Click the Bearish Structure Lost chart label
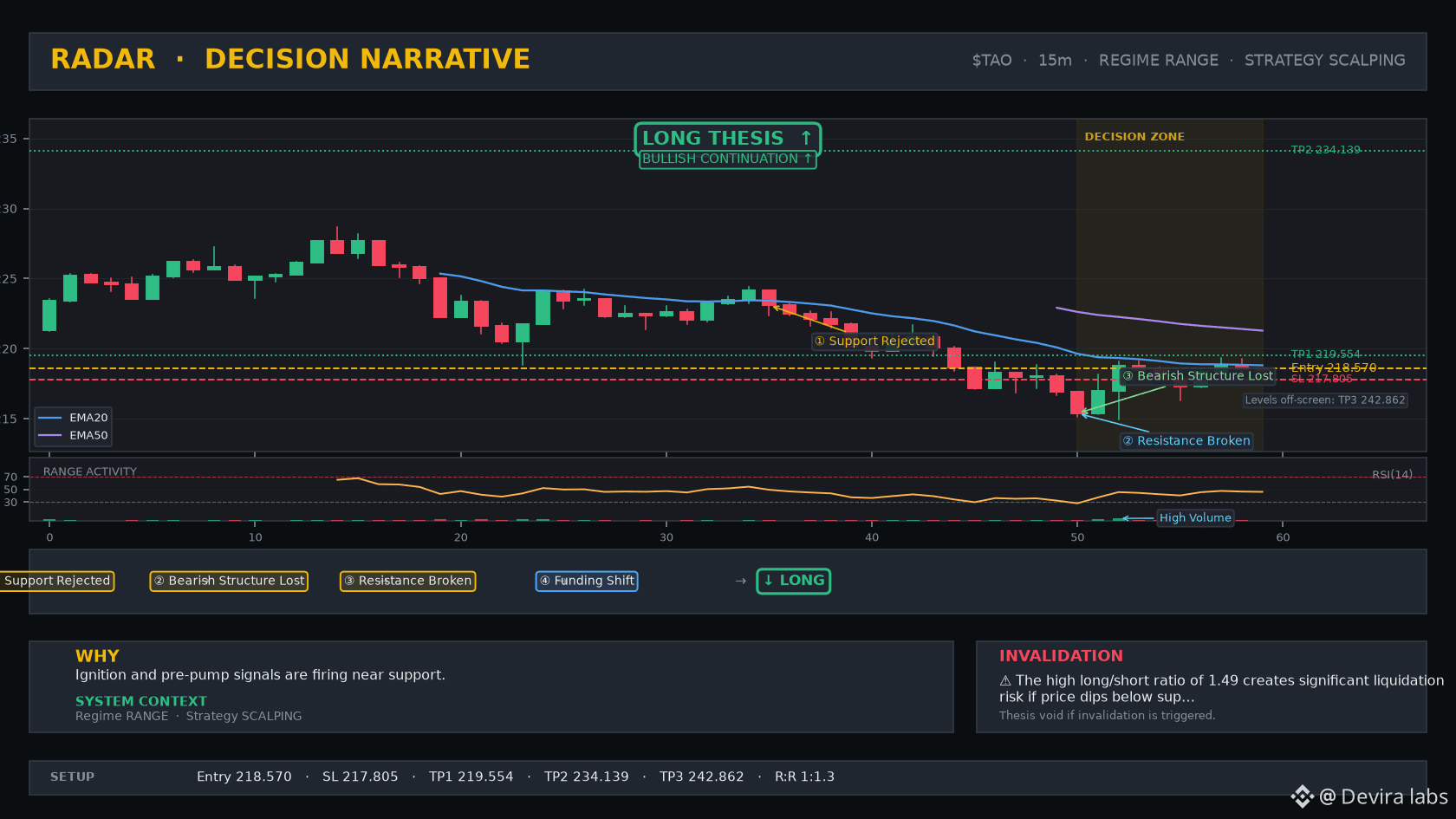Screen dimensions: 1456x819 pyautogui.click(x=1198, y=376)
